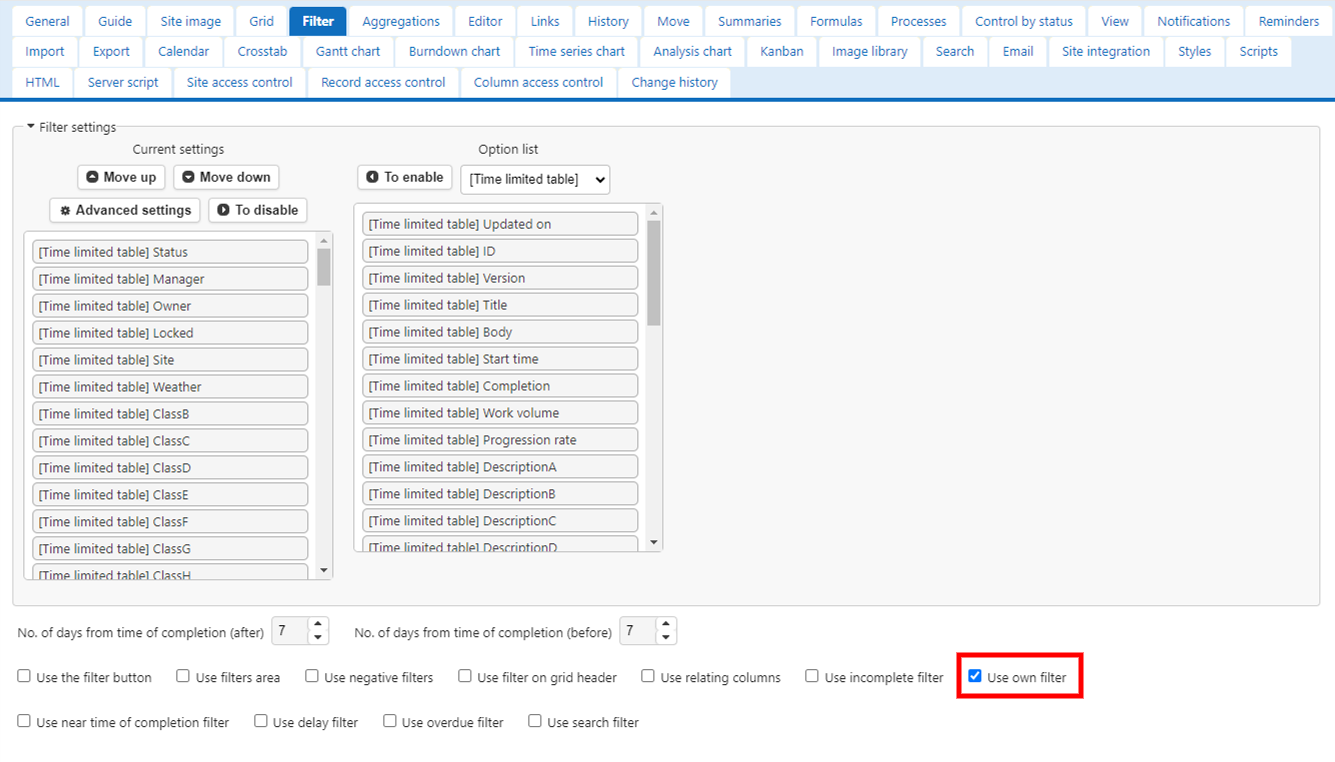Click the To enable button
This screenshot has height=762, width=1335.
tap(405, 177)
